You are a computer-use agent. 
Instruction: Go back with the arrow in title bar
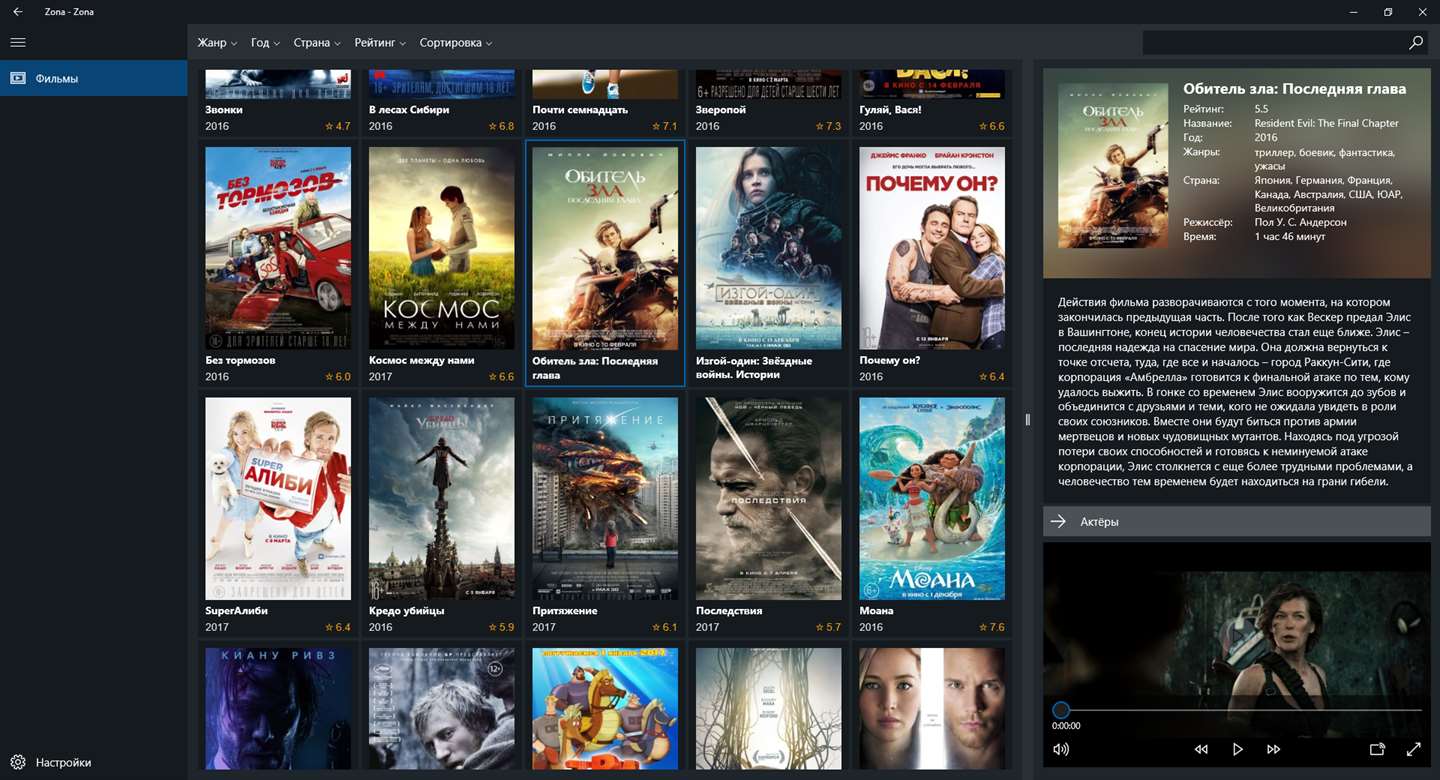click(17, 12)
